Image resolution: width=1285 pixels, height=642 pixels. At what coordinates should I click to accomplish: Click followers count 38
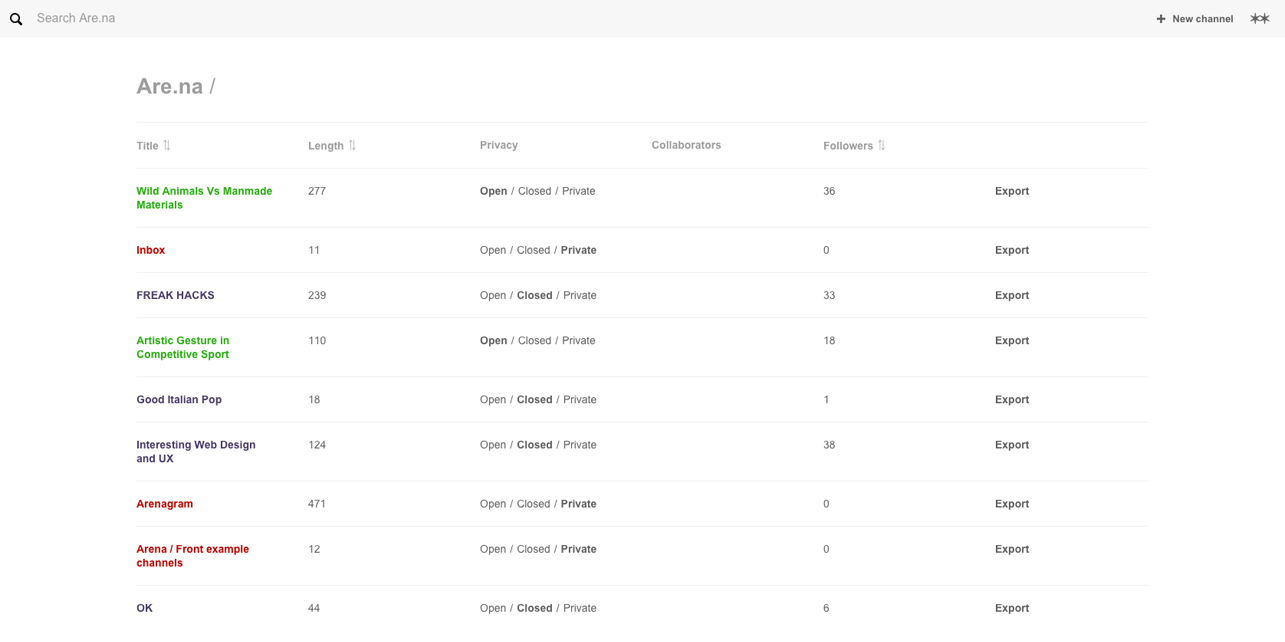(829, 445)
